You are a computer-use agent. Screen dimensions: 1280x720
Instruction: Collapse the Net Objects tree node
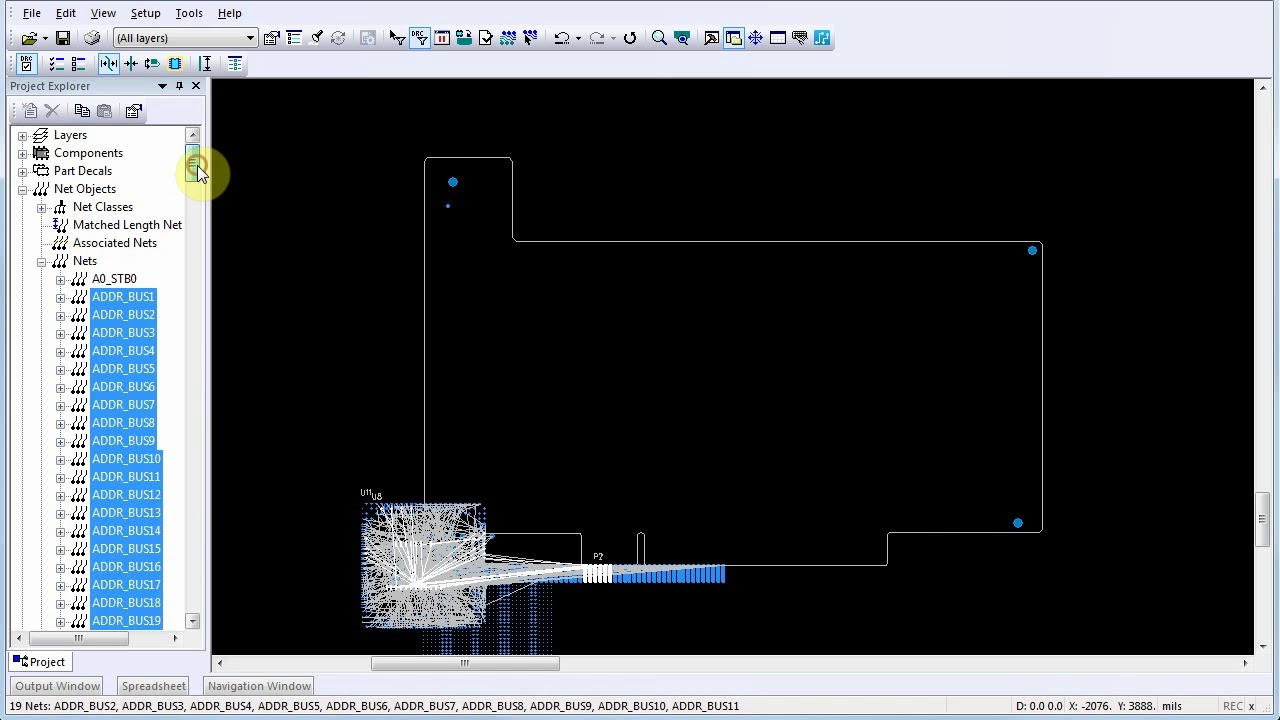click(x=23, y=189)
